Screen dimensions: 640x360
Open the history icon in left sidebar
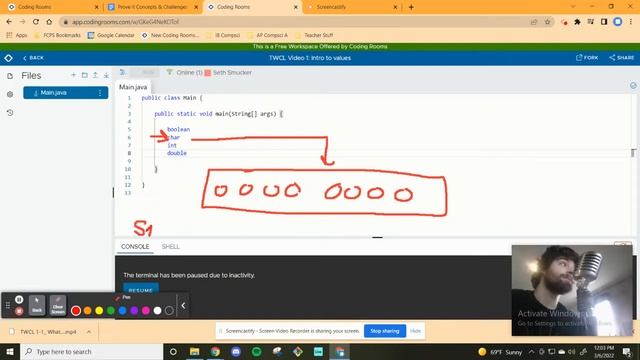coord(10,113)
